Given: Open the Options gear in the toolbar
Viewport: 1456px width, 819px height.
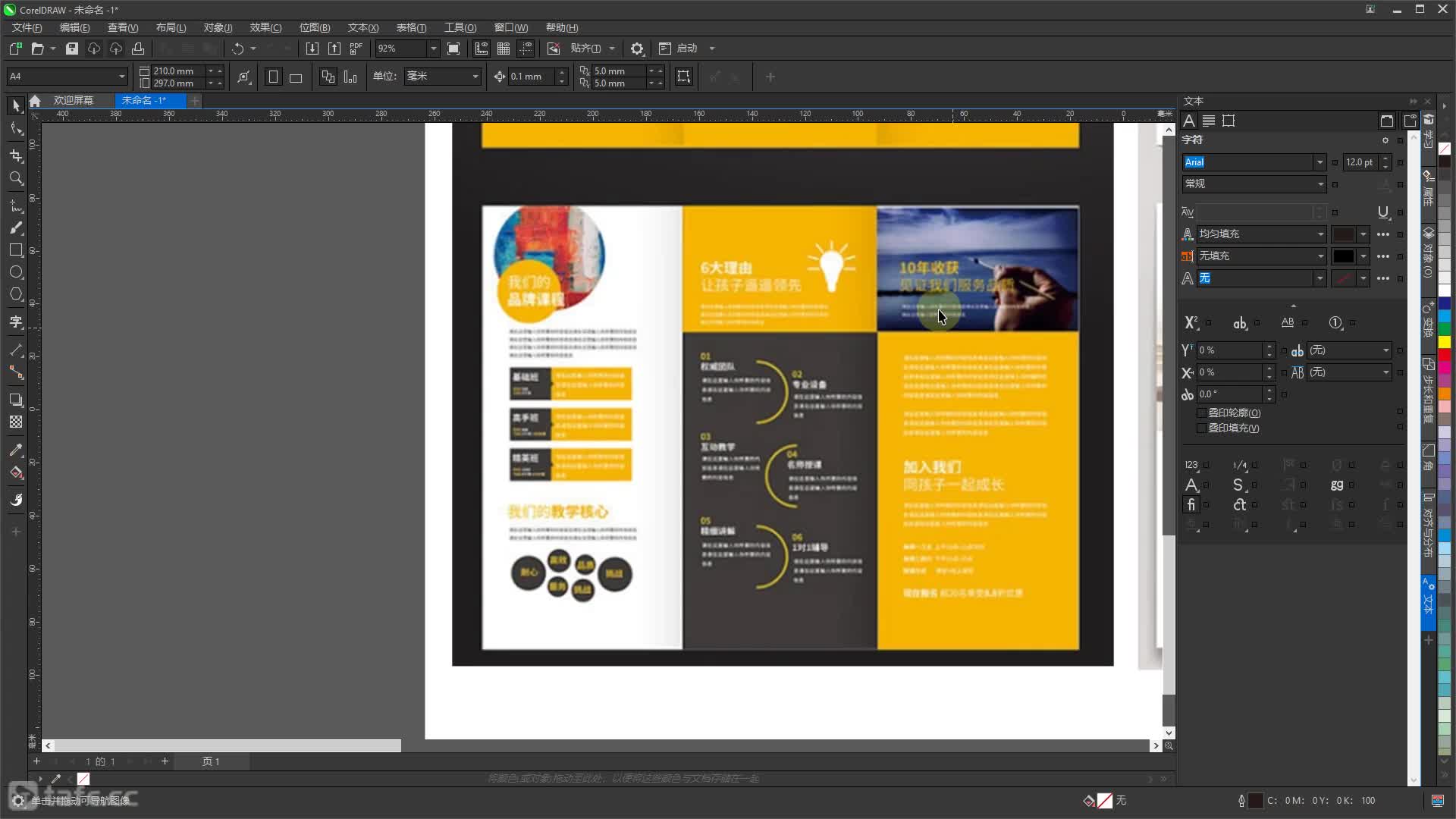Looking at the screenshot, I should [x=637, y=49].
